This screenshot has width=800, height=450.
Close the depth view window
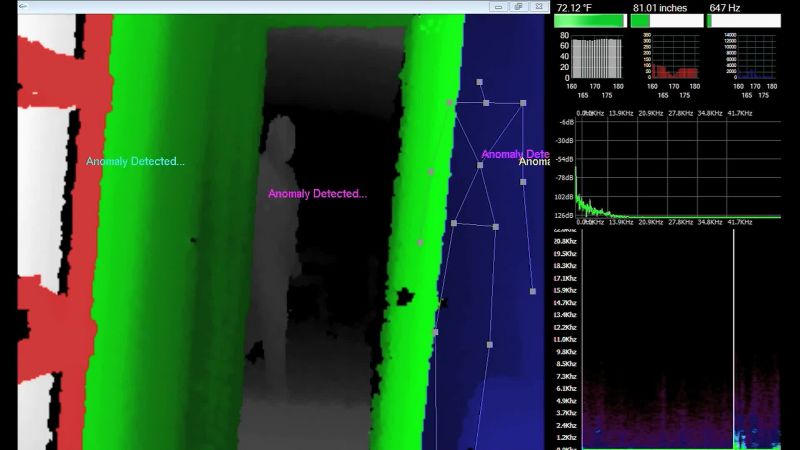click(x=539, y=7)
